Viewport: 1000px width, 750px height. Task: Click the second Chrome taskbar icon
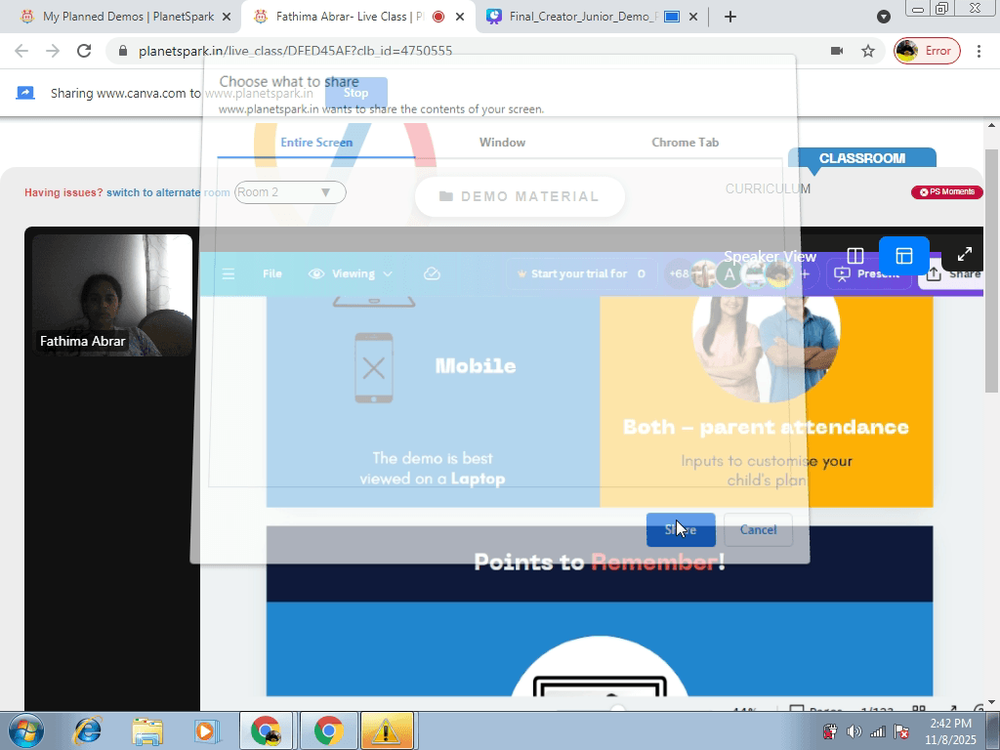328,731
